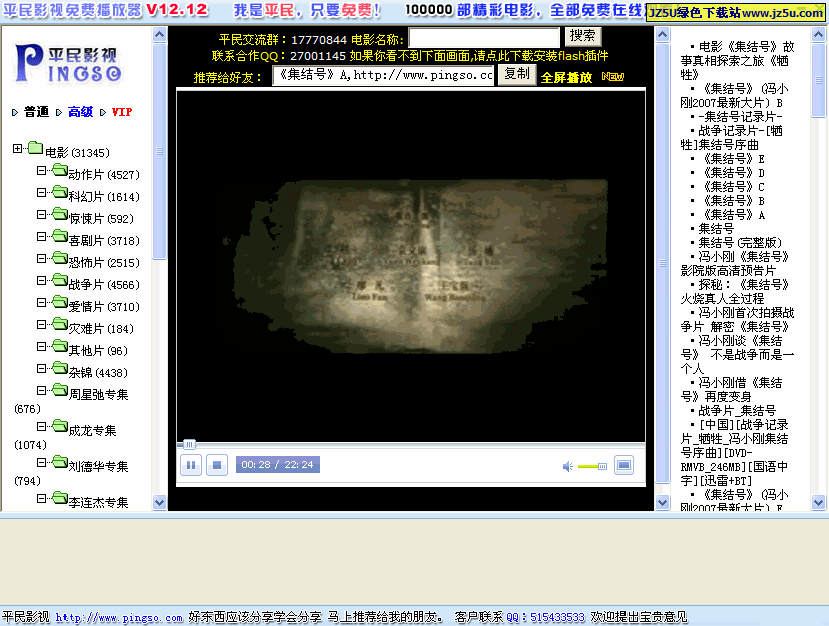The image size is (829, 626).
Task: Switch player to fullscreen mode icon
Action: (x=624, y=465)
